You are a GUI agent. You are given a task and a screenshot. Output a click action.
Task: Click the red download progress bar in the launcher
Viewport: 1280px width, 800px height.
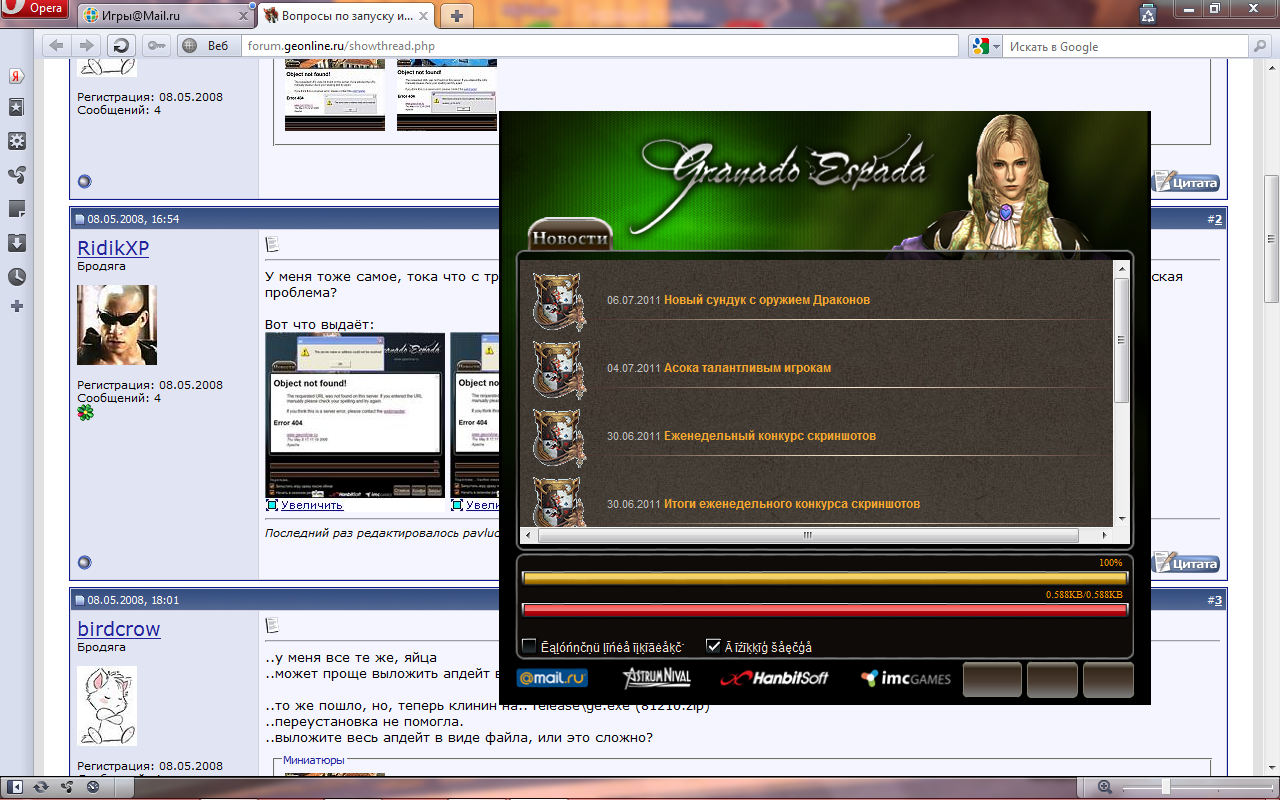(x=825, y=609)
